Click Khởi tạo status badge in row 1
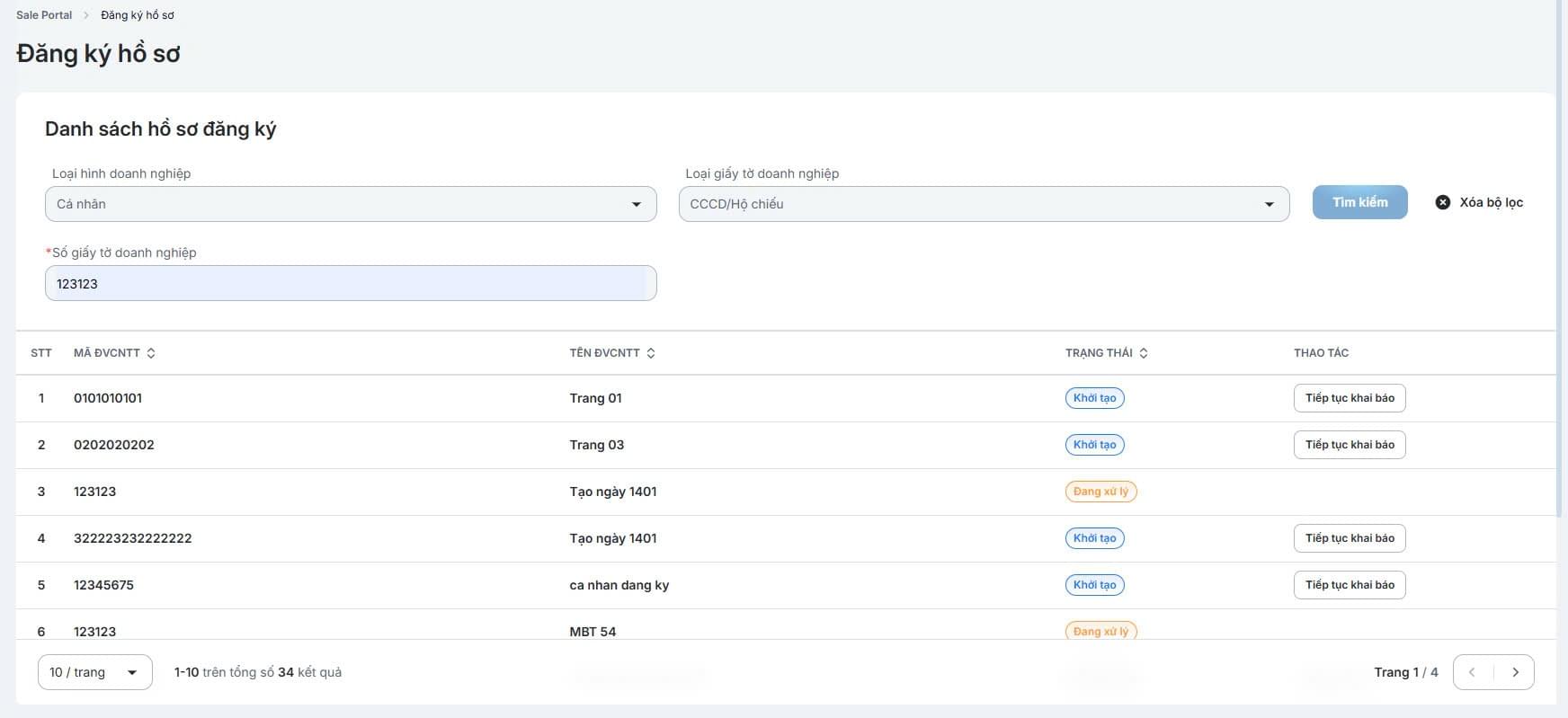1568x718 pixels. click(1094, 398)
